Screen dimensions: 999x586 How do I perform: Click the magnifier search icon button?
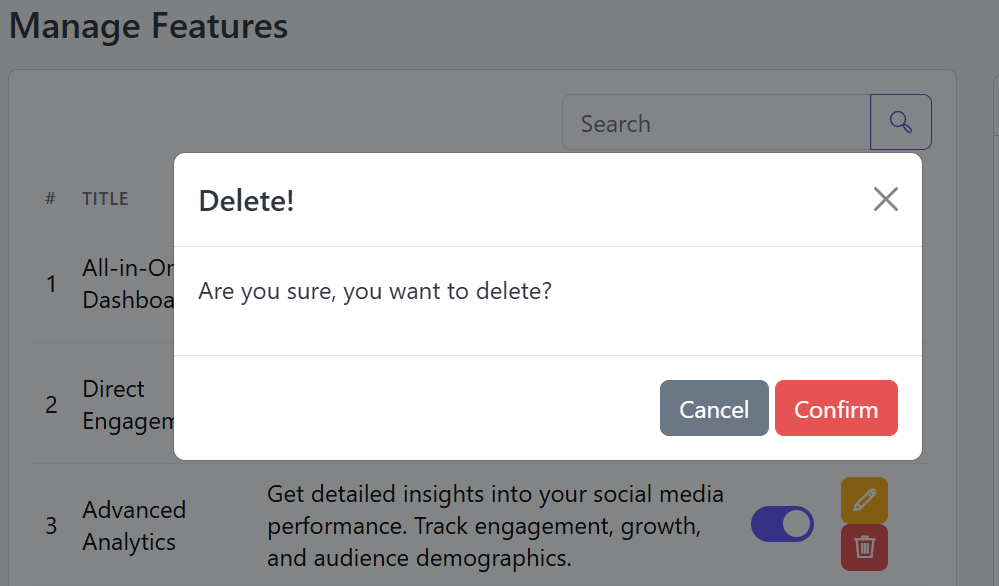coord(901,122)
